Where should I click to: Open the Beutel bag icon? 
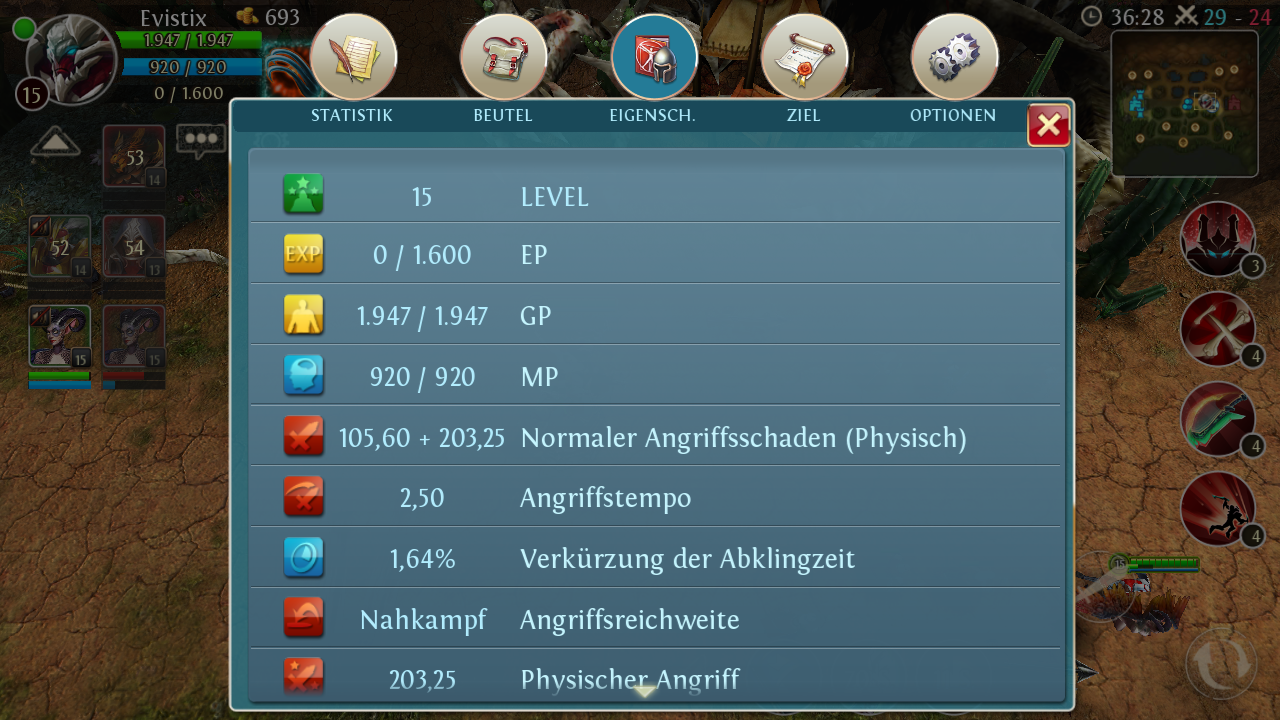pos(503,57)
